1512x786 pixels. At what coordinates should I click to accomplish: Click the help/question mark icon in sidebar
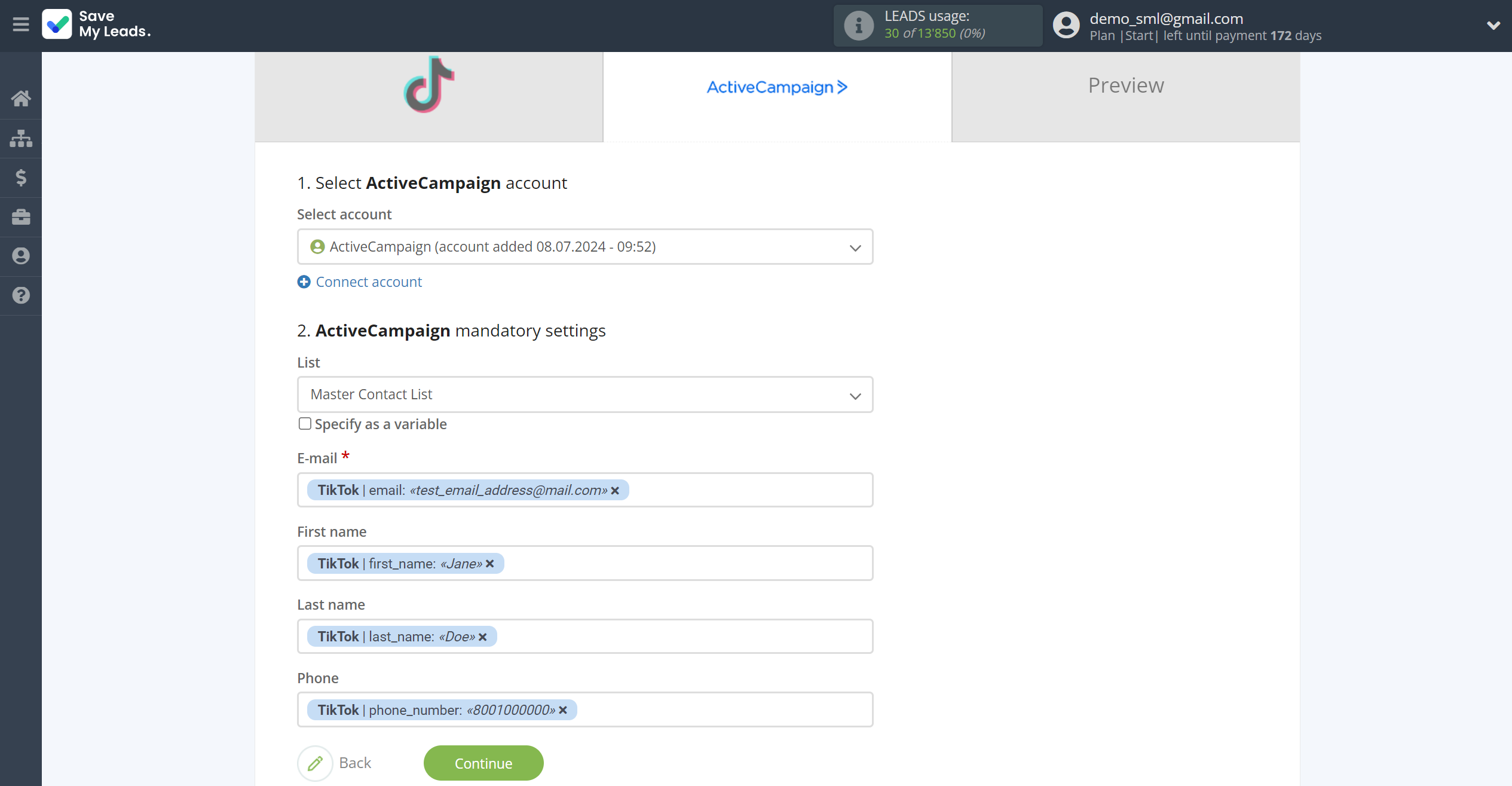click(21, 295)
